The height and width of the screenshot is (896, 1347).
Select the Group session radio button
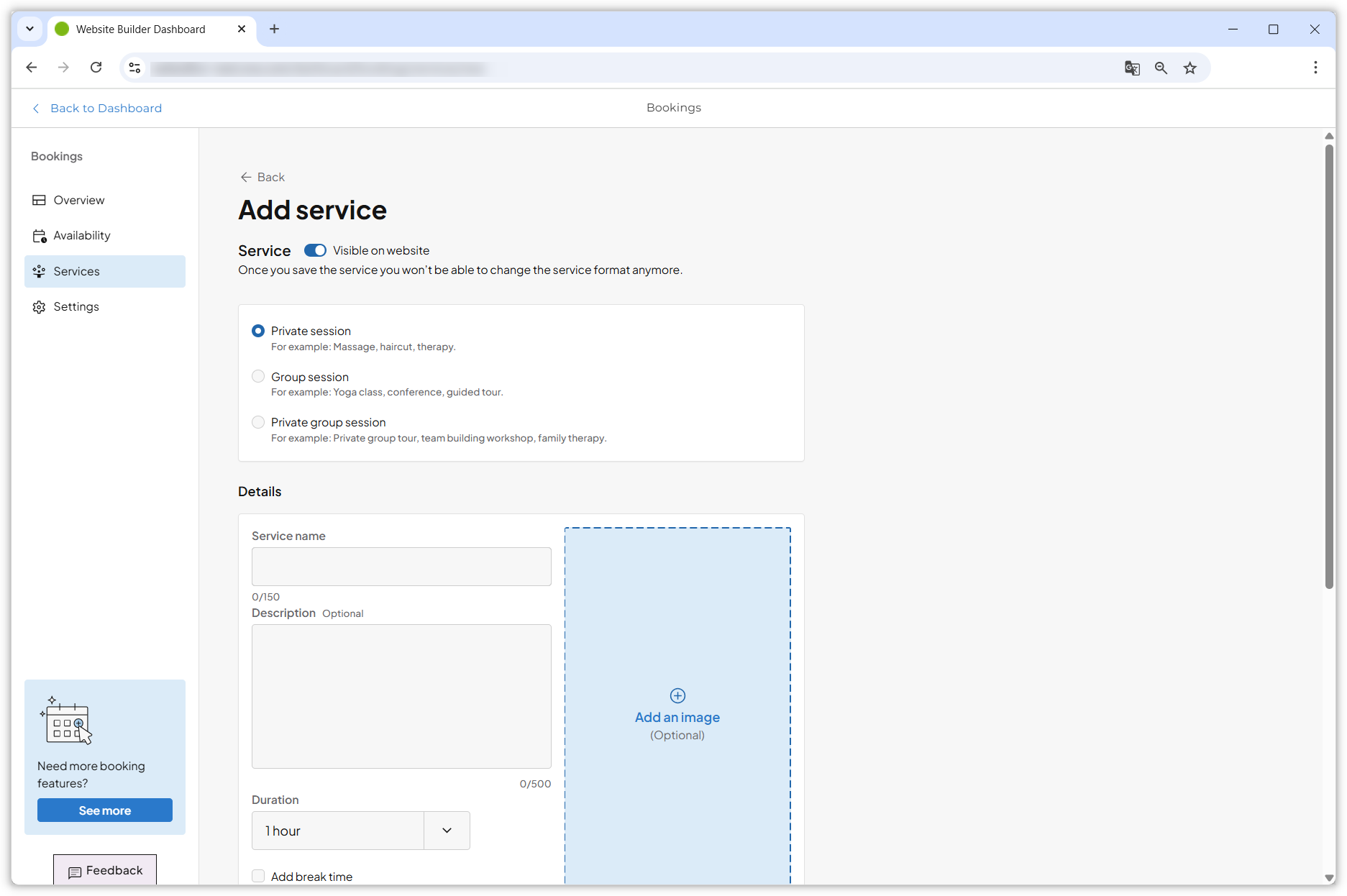click(258, 376)
